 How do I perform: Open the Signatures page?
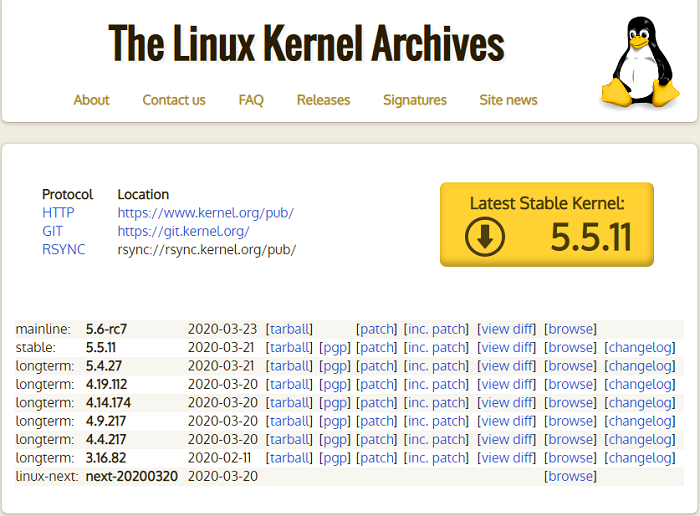(415, 100)
